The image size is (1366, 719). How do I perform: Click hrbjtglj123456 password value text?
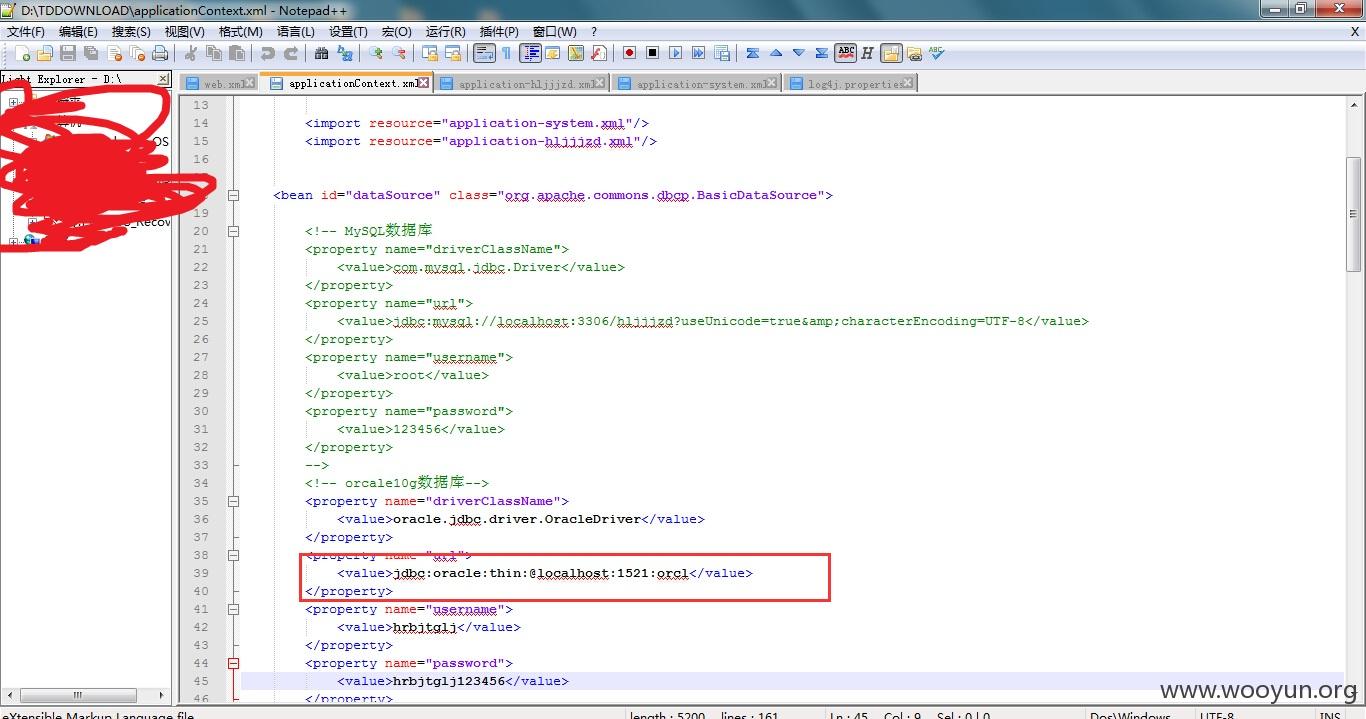(x=450, y=681)
